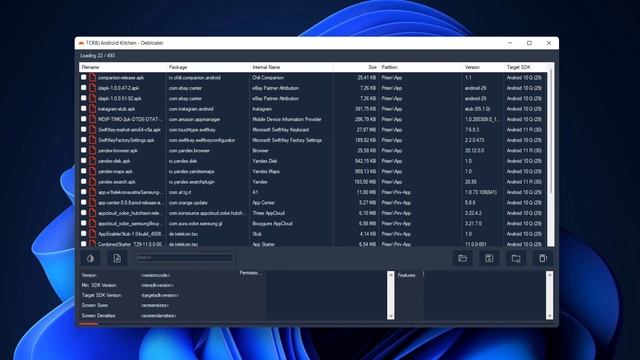Image resolution: width=640 pixels, height=360 pixels.
Task: Click inside the Features text box
Action: [484, 295]
